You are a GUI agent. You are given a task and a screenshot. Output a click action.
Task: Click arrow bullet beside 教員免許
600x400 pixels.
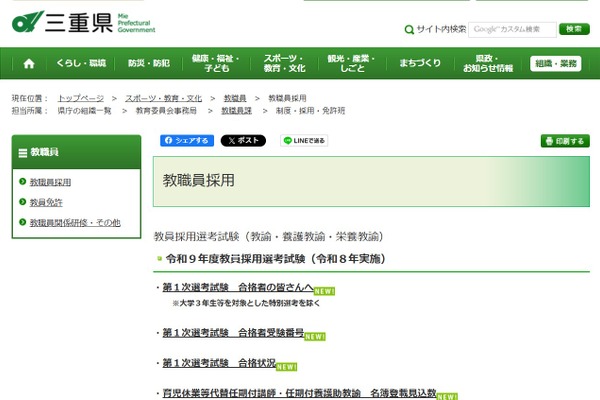pos(22,202)
